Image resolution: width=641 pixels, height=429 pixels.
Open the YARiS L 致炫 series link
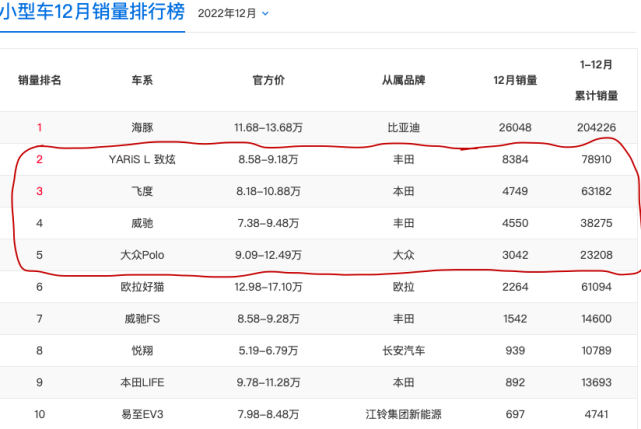tap(142, 159)
